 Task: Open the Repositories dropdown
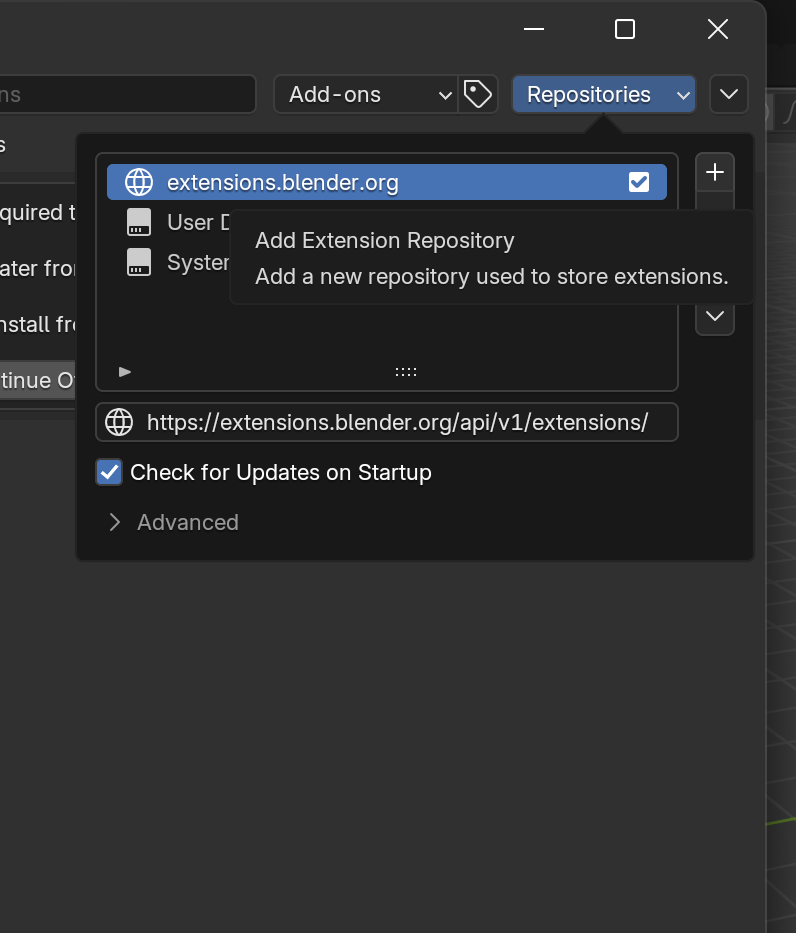603,95
